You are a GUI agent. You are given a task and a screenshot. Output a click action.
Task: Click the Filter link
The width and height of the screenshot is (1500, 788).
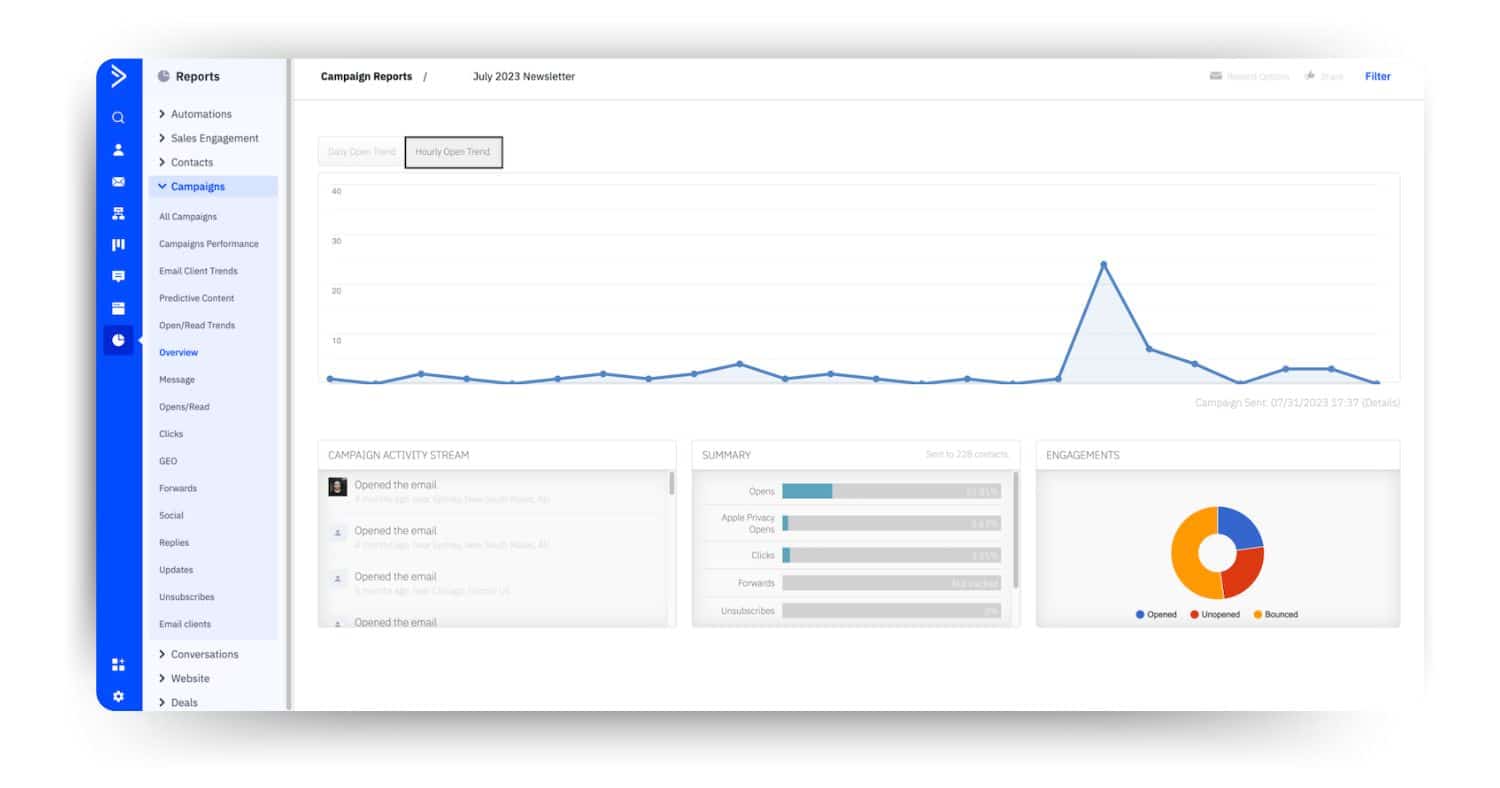coord(1378,76)
